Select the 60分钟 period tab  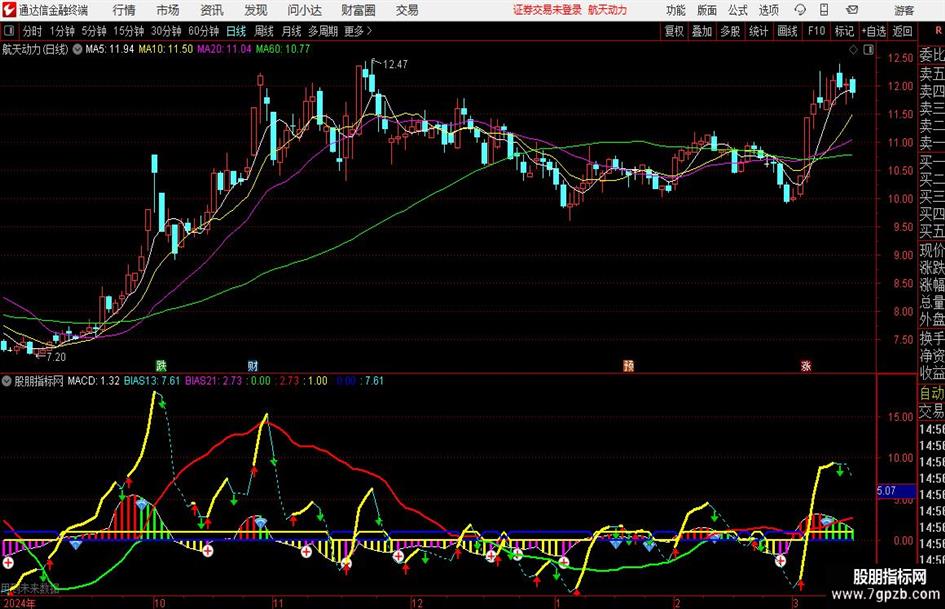(x=204, y=31)
